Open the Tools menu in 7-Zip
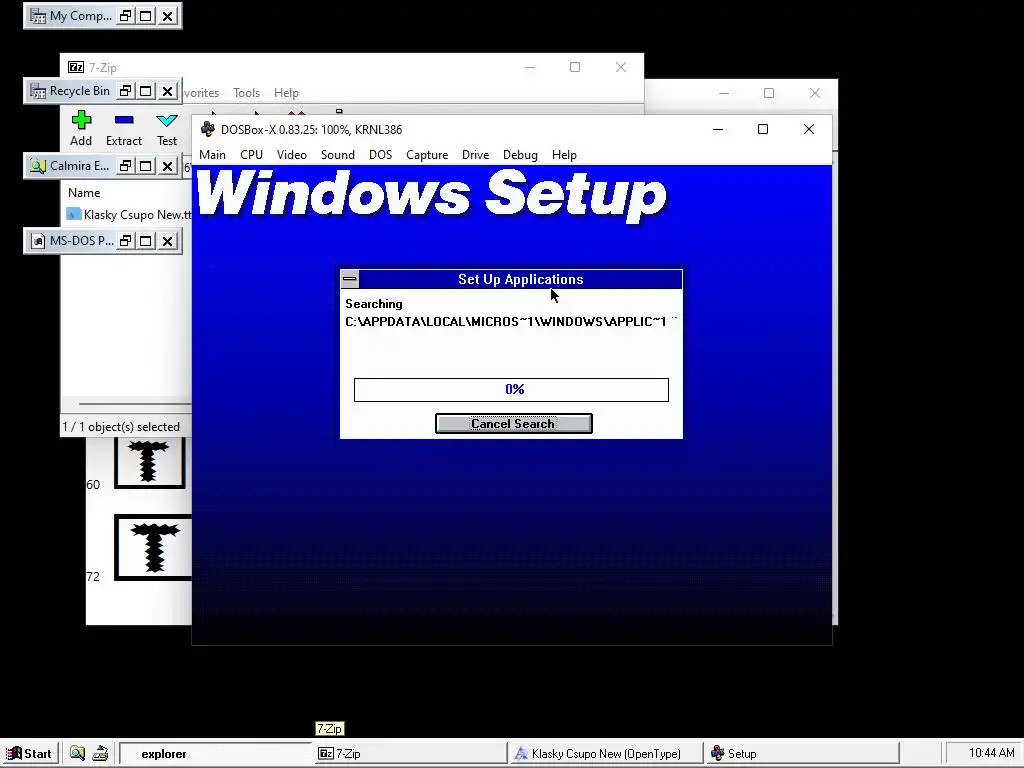 pyautogui.click(x=246, y=93)
